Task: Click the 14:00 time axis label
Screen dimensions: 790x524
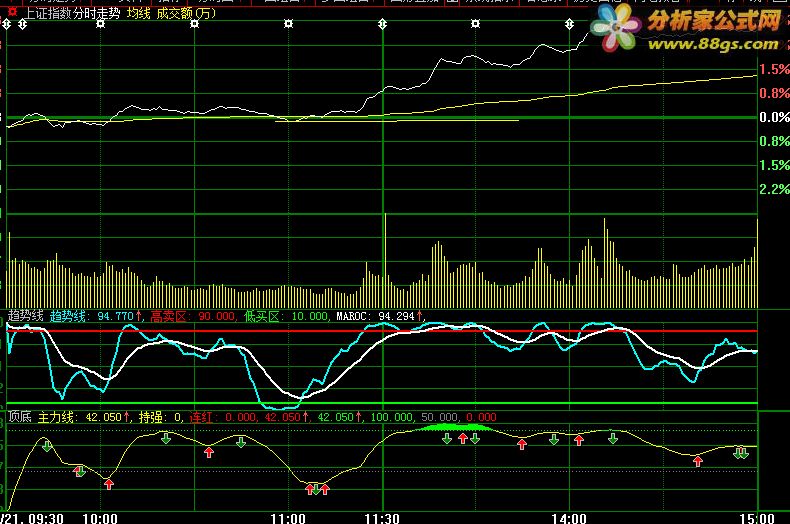Action: tap(569, 518)
